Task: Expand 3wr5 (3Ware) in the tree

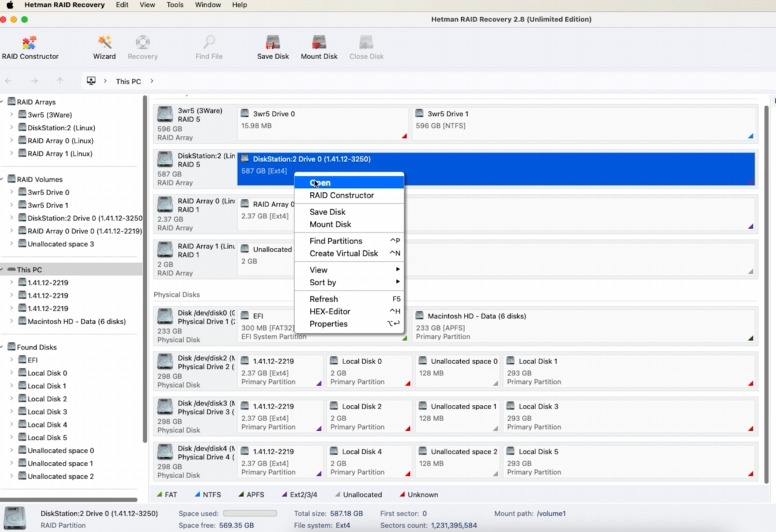Action: (12, 115)
